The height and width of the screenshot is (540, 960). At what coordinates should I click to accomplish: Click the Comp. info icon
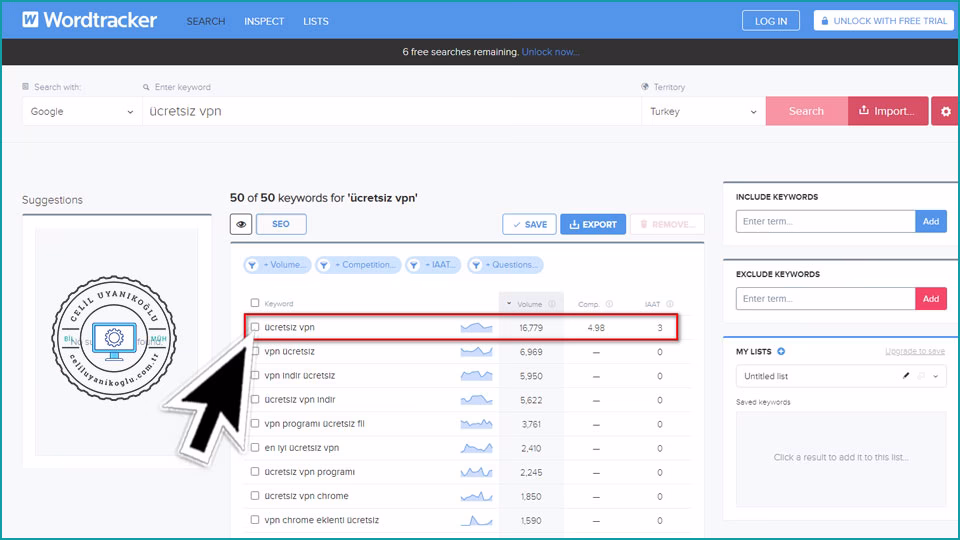point(609,304)
